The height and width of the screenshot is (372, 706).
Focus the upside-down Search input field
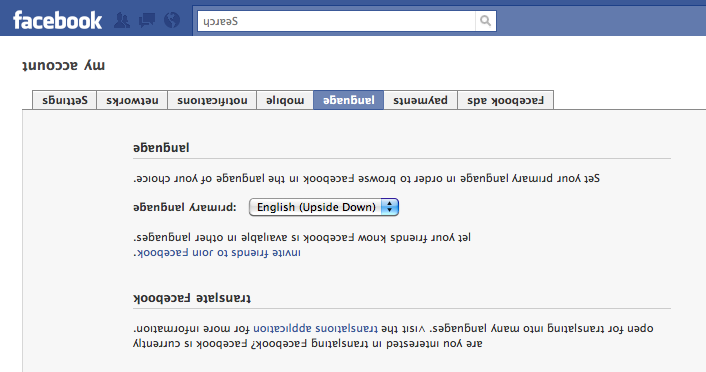(x=336, y=21)
